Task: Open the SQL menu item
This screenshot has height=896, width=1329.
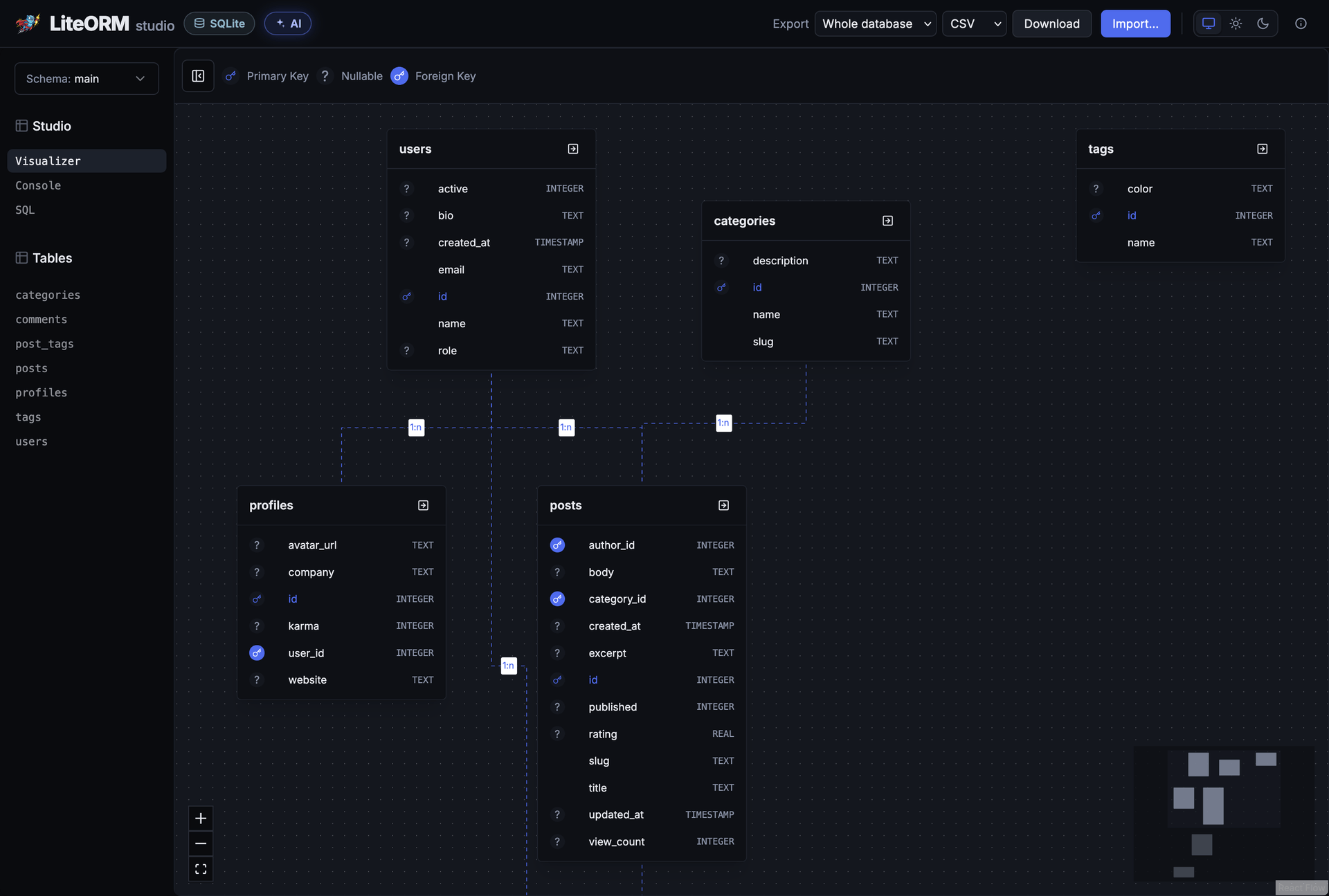Action: click(25, 210)
